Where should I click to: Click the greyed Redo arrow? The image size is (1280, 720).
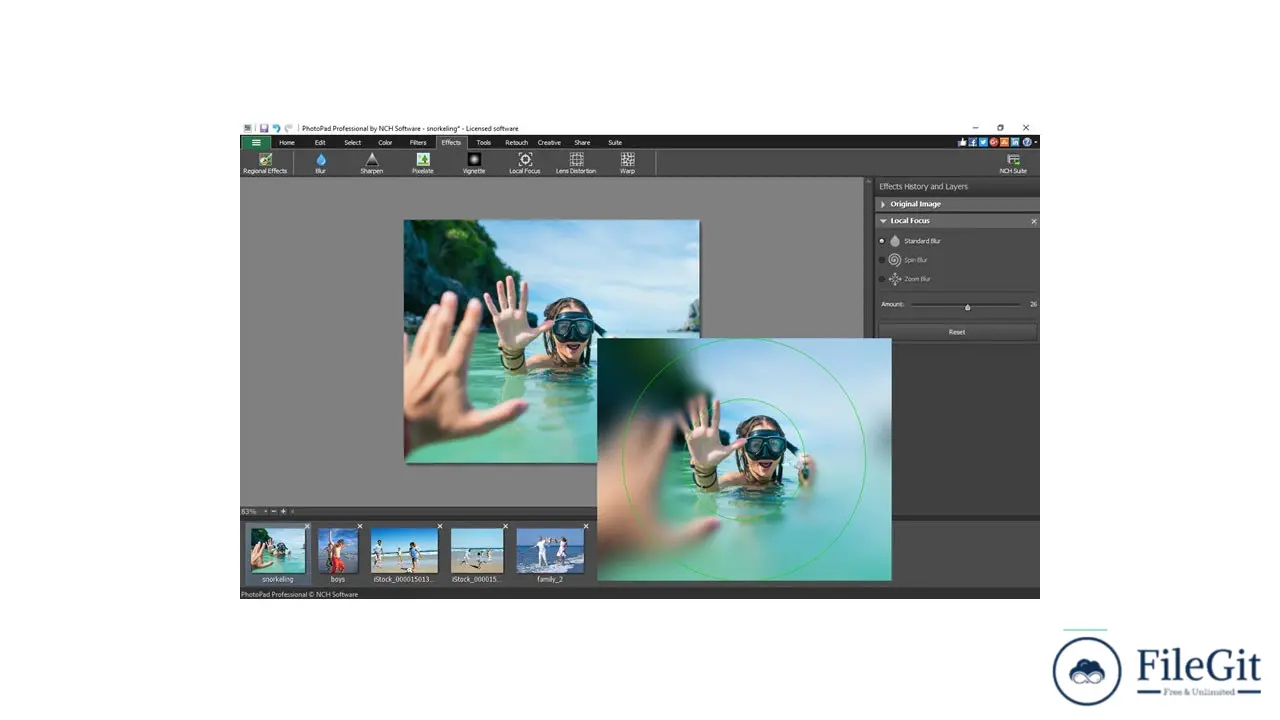click(x=289, y=128)
